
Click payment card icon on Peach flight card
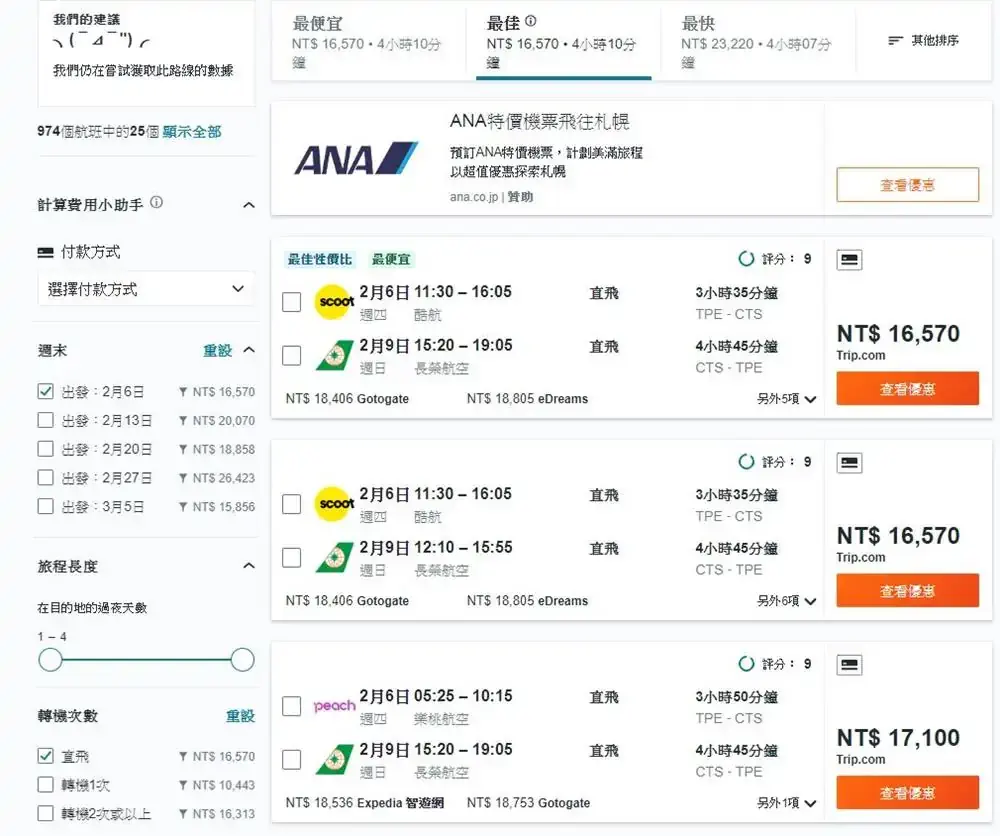click(849, 664)
